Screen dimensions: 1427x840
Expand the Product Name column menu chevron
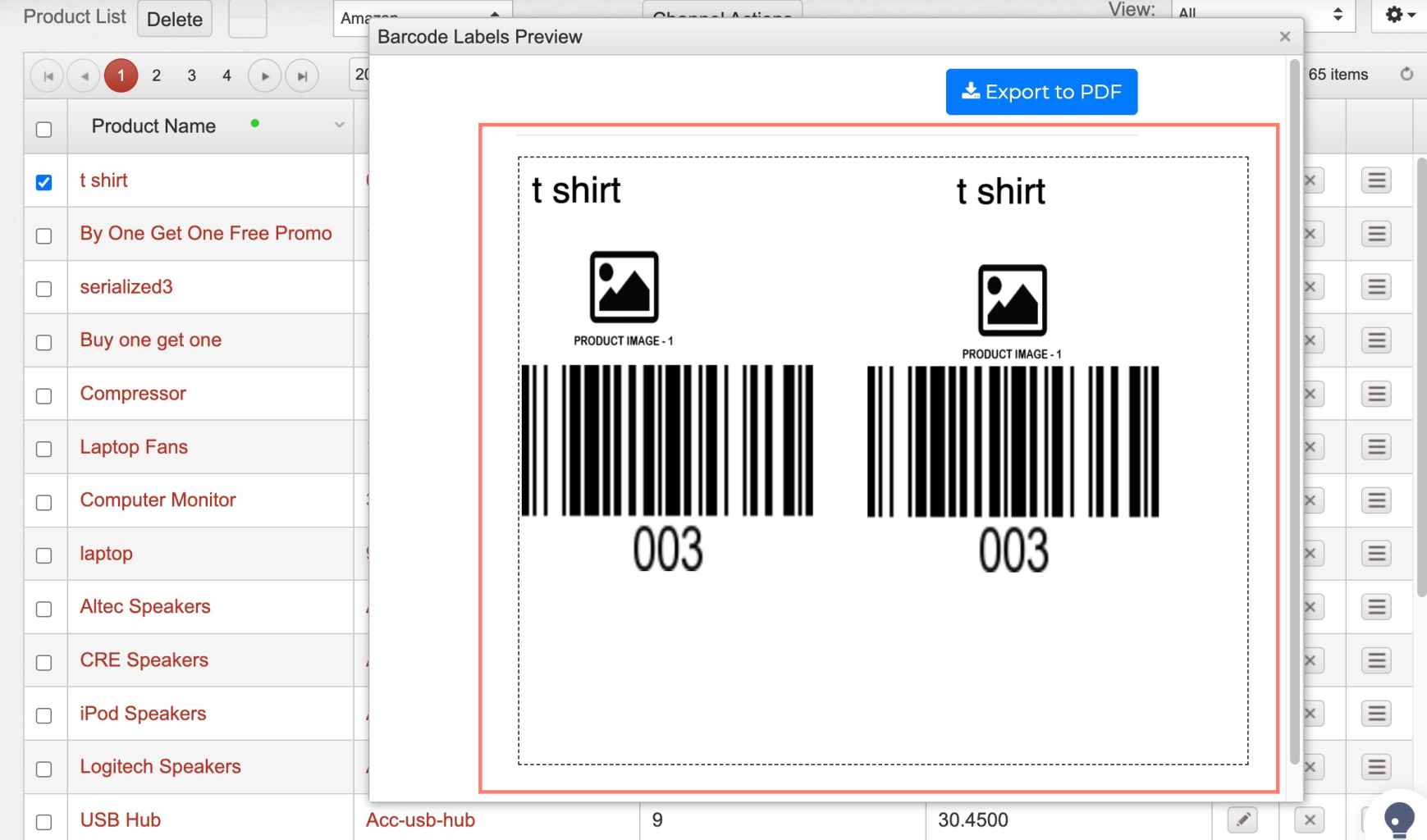click(x=339, y=126)
